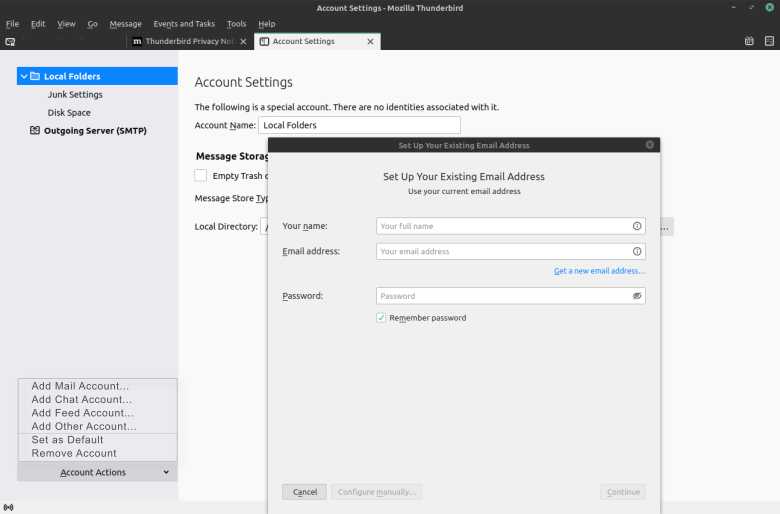Click the info icon in Your name field
This screenshot has width=780, height=514.
pos(637,226)
